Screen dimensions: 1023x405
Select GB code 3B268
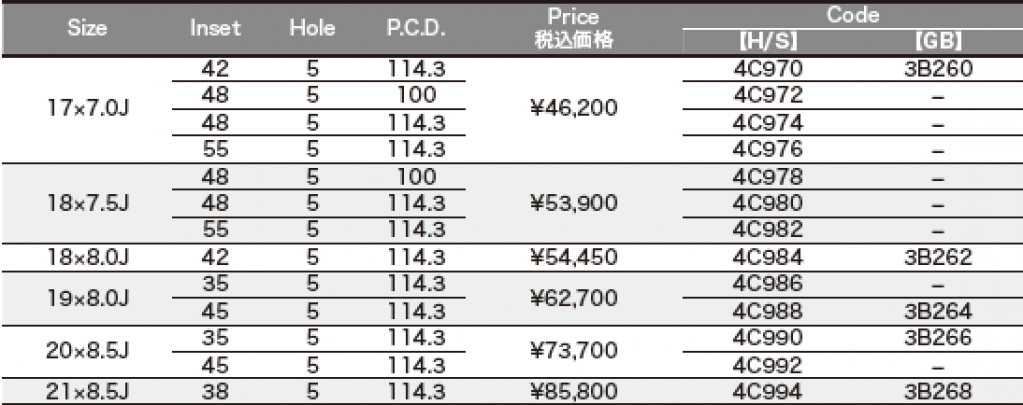[938, 391]
